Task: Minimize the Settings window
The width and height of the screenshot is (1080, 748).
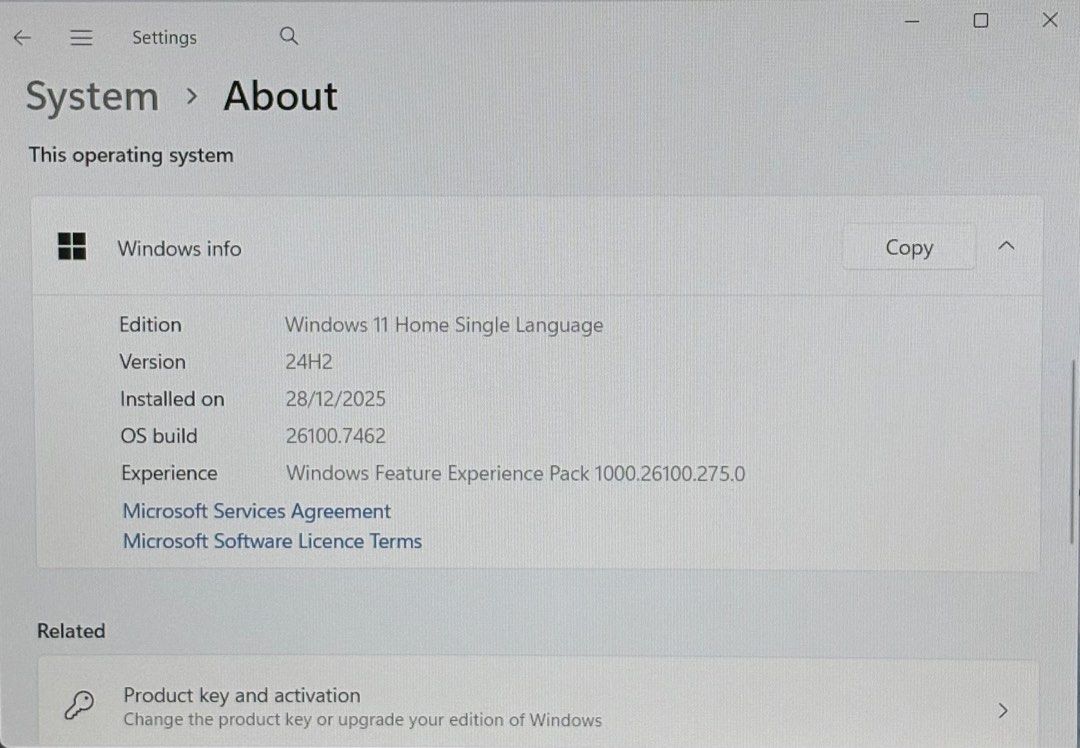Action: (x=912, y=21)
